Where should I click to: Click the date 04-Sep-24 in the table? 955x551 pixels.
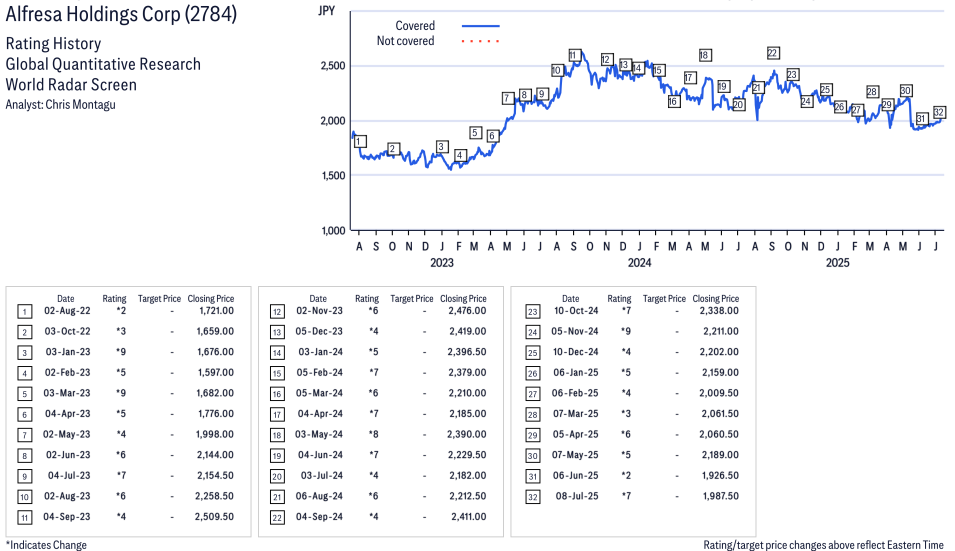319,516
